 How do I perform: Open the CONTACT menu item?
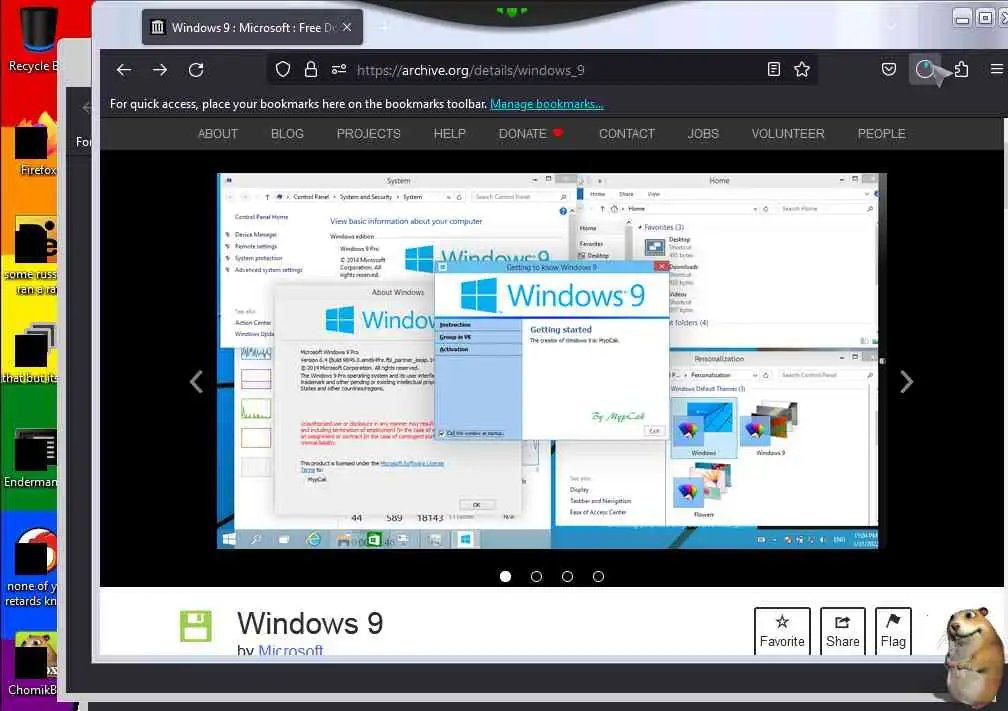[627, 134]
